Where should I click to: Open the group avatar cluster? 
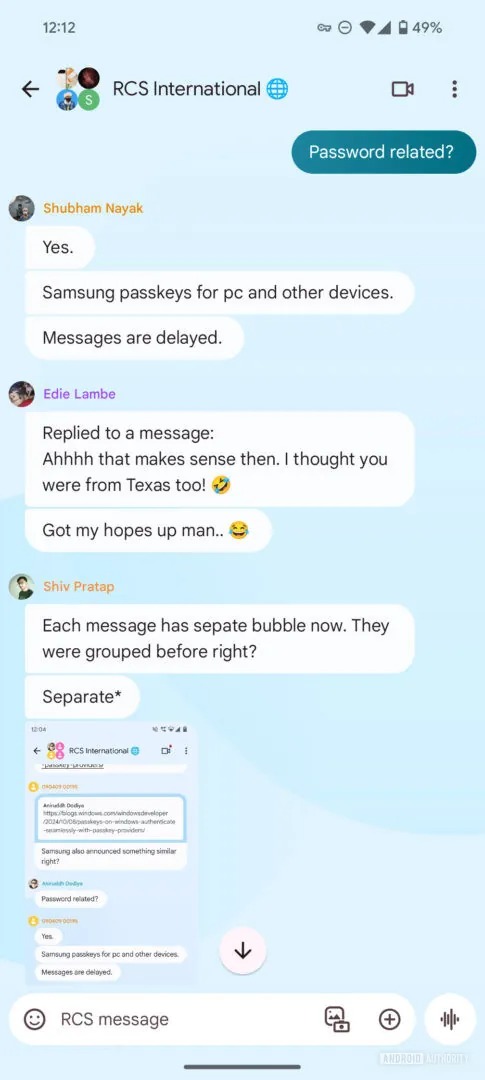78,89
